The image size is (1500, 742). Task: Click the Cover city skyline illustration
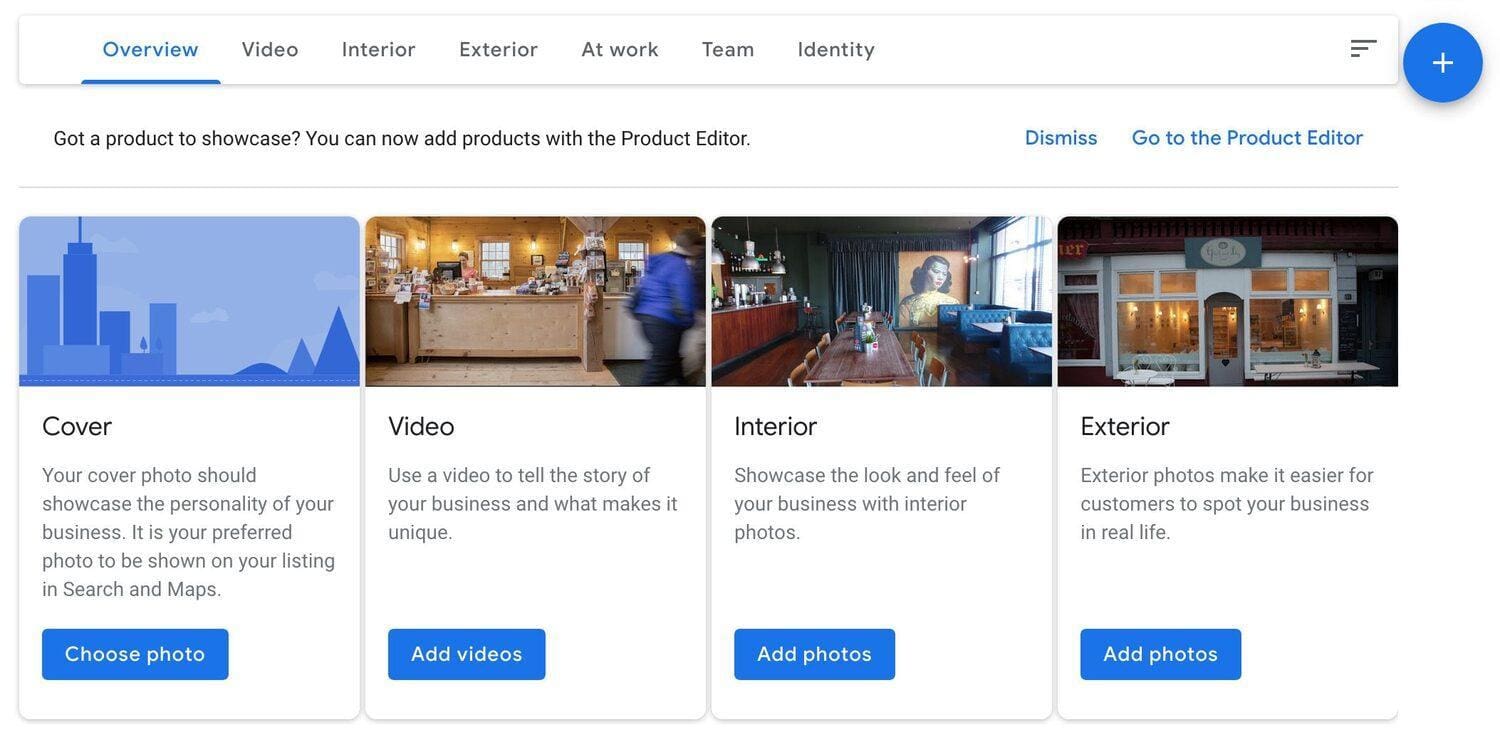(189, 301)
